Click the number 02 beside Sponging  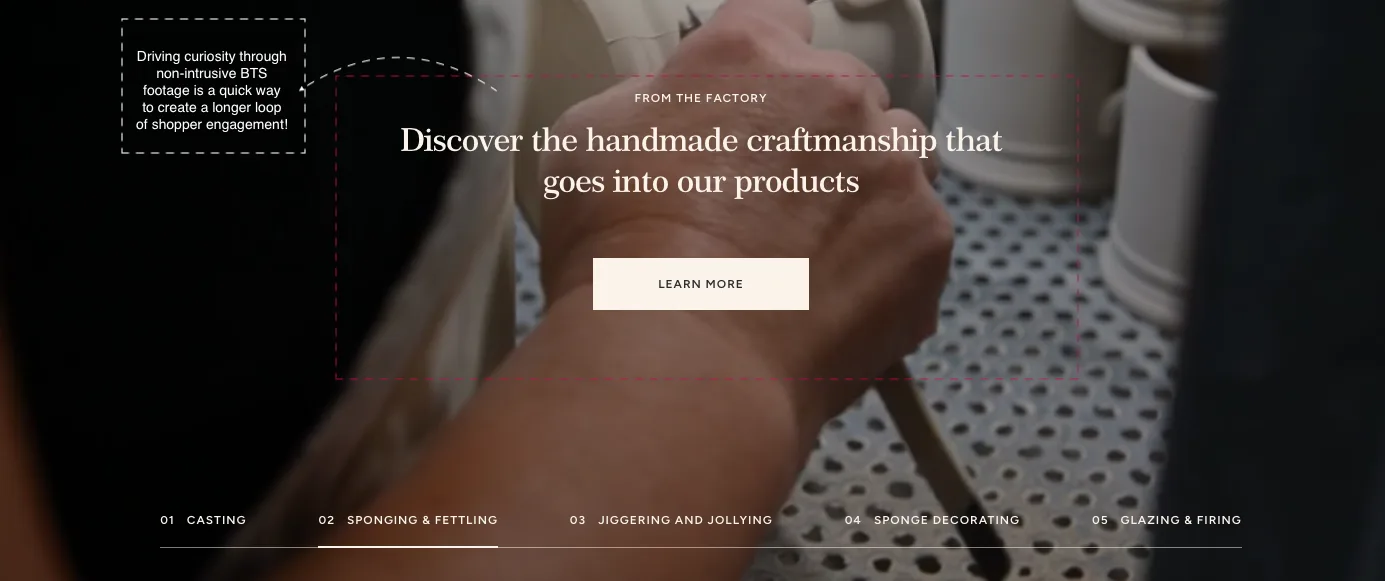[x=326, y=520]
